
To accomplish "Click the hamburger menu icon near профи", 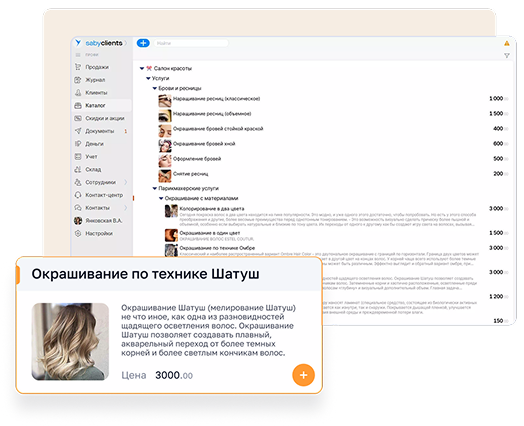I will pyautogui.click(x=78, y=54).
